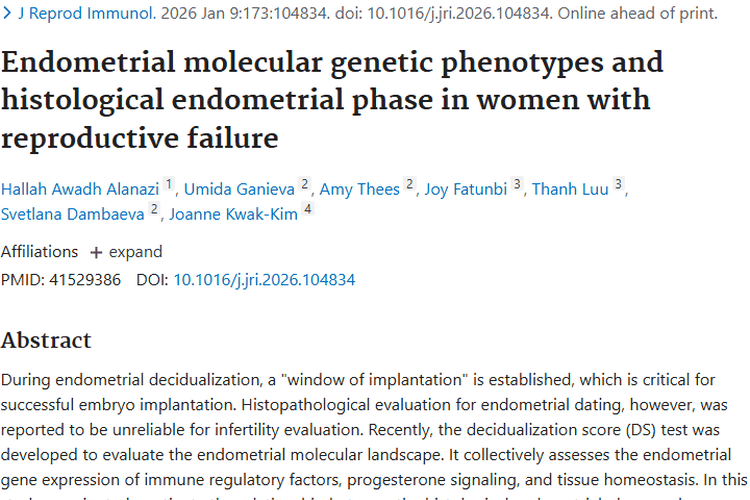Show affiliation 2 next to Svetlana Dambaeva
The height and width of the screenshot is (500, 750).
[x=154, y=210]
